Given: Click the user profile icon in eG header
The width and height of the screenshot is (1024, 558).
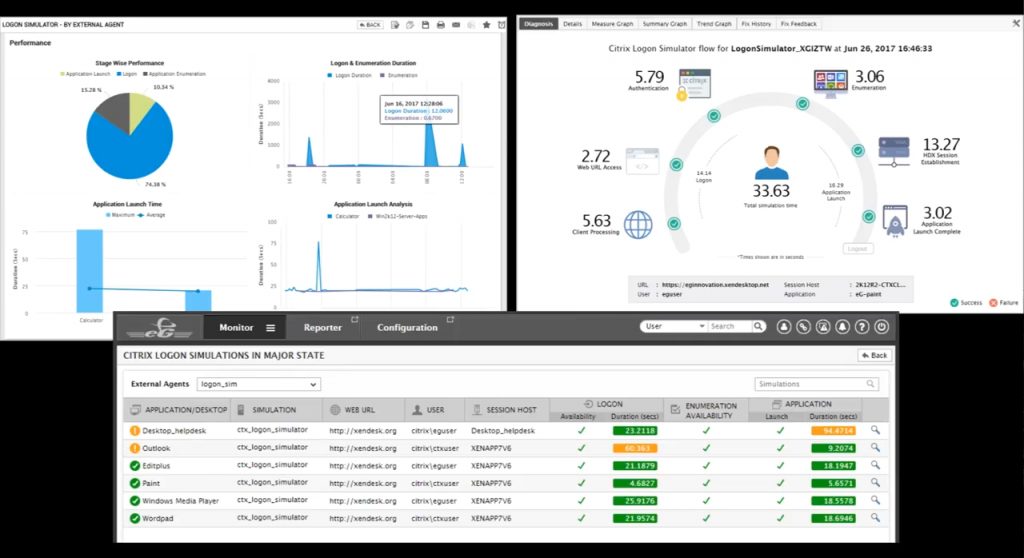Looking at the screenshot, I should 784,326.
